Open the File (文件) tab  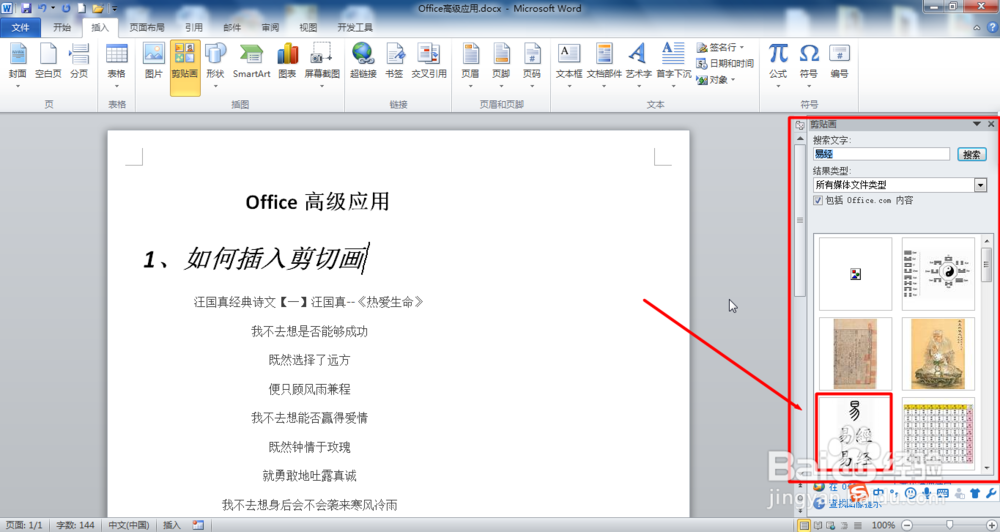(20, 27)
